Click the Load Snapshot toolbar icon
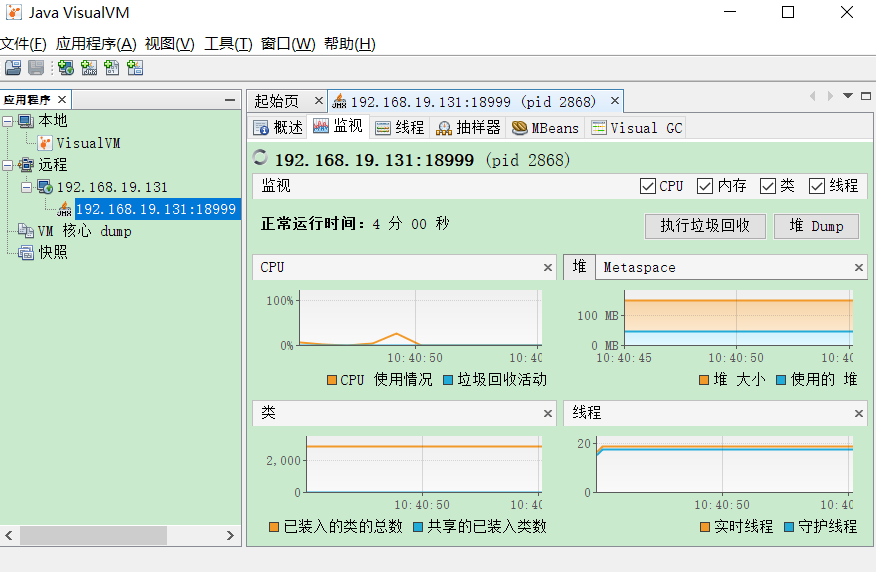Viewport: 876px width, 572px height. pyautogui.click(x=13, y=68)
